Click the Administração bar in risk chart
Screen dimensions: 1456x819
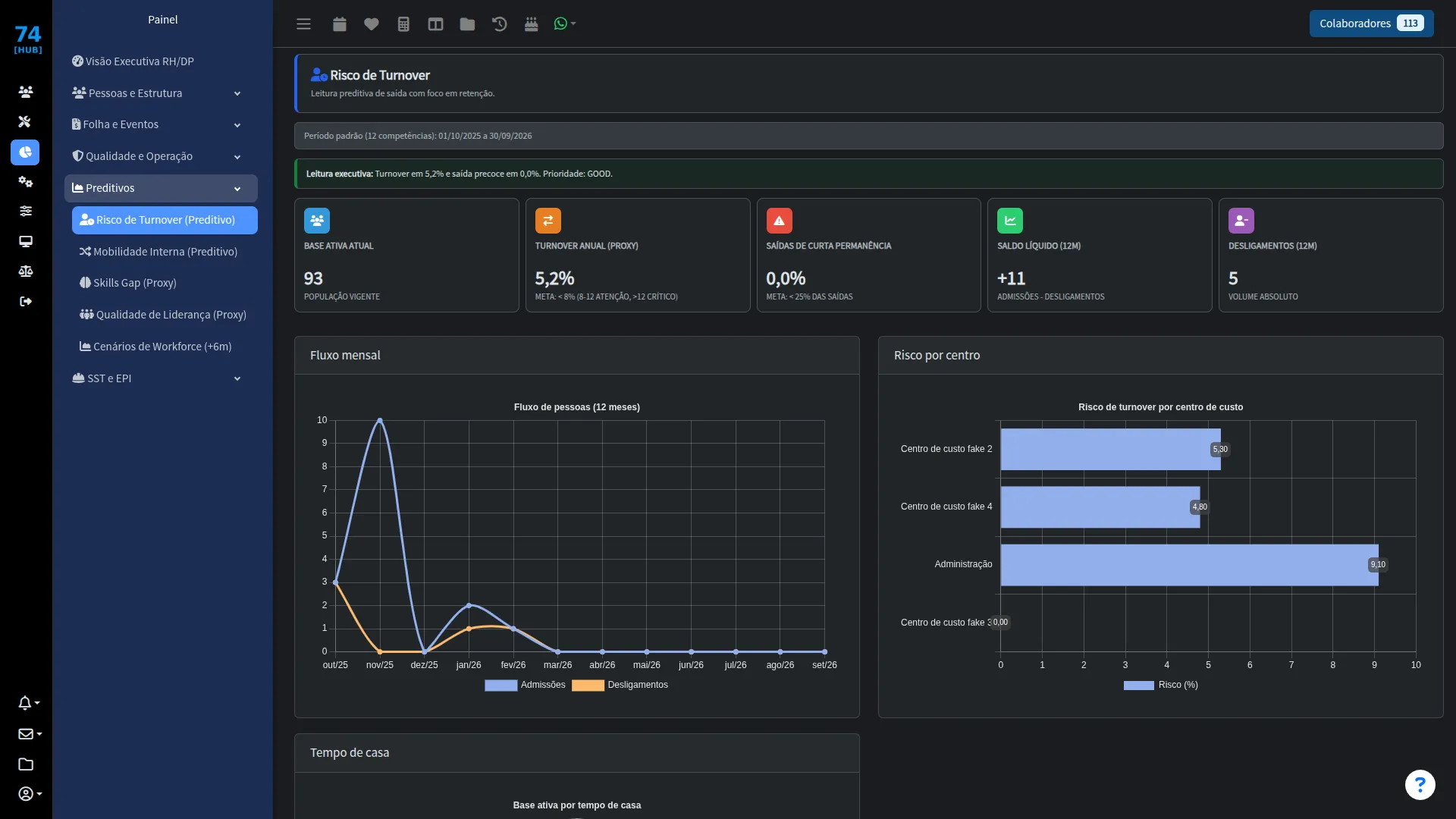pyautogui.click(x=1189, y=564)
